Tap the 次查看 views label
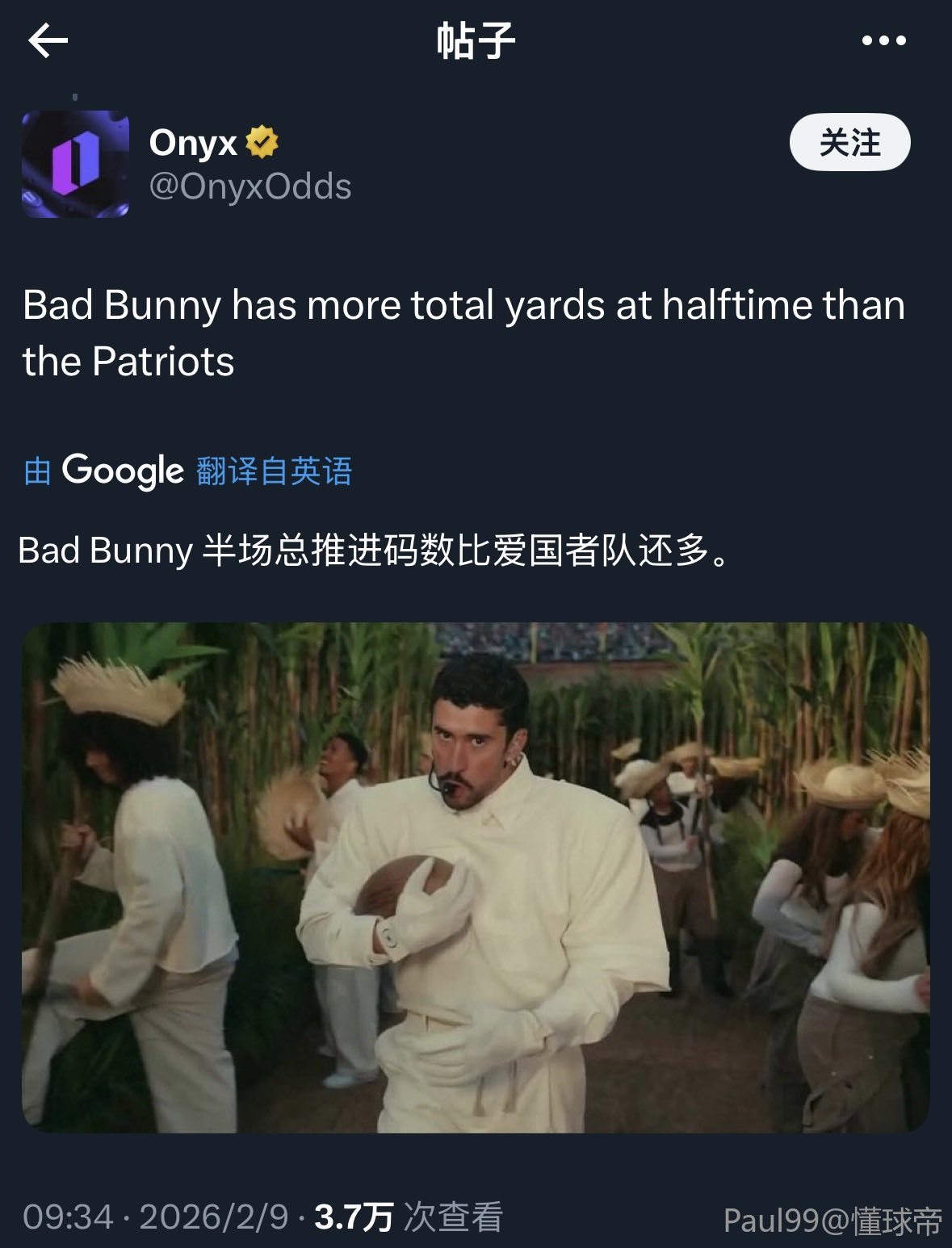Image resolution: width=952 pixels, height=1248 pixels. (453, 1217)
